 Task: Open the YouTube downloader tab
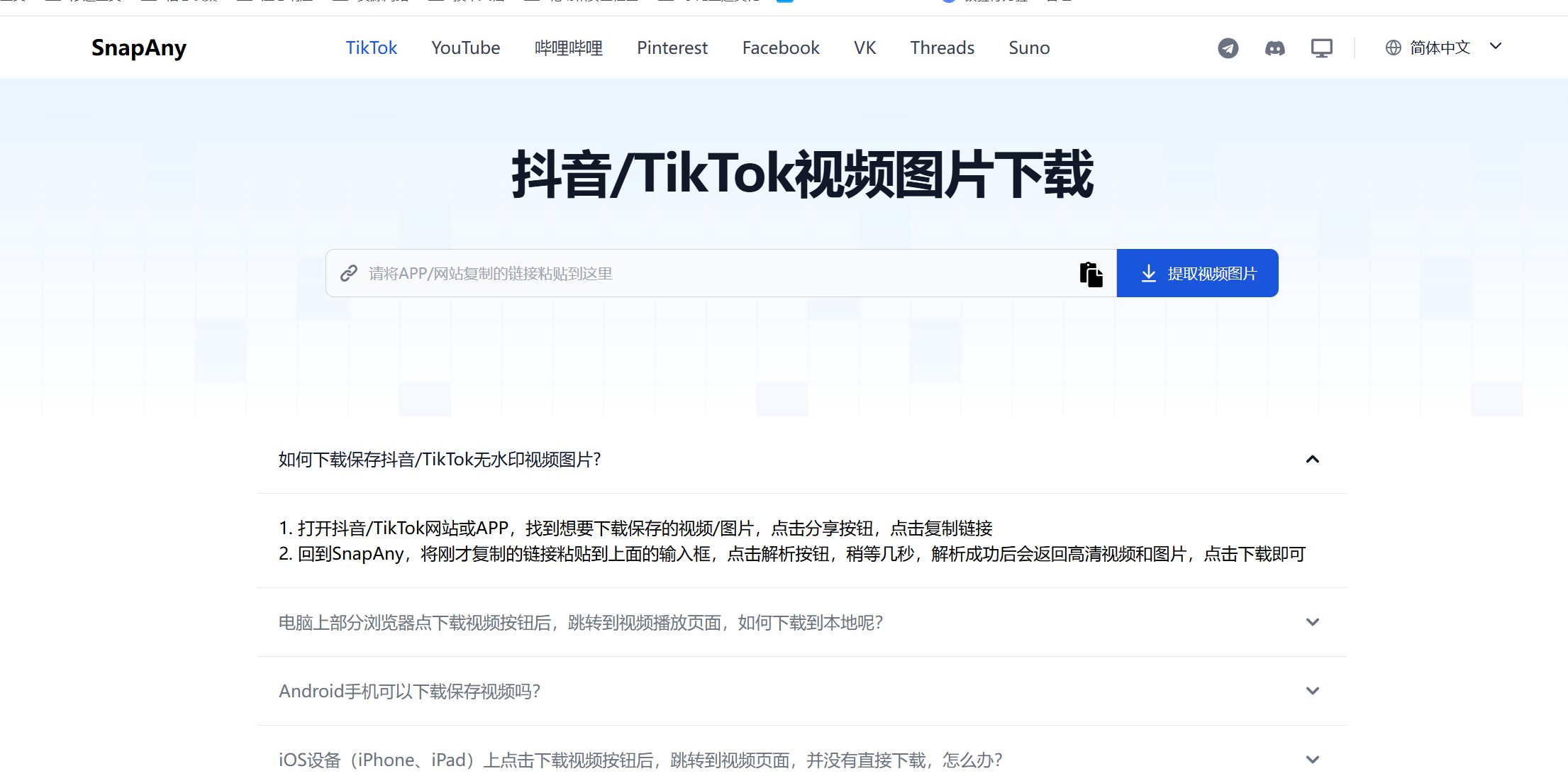pos(465,48)
